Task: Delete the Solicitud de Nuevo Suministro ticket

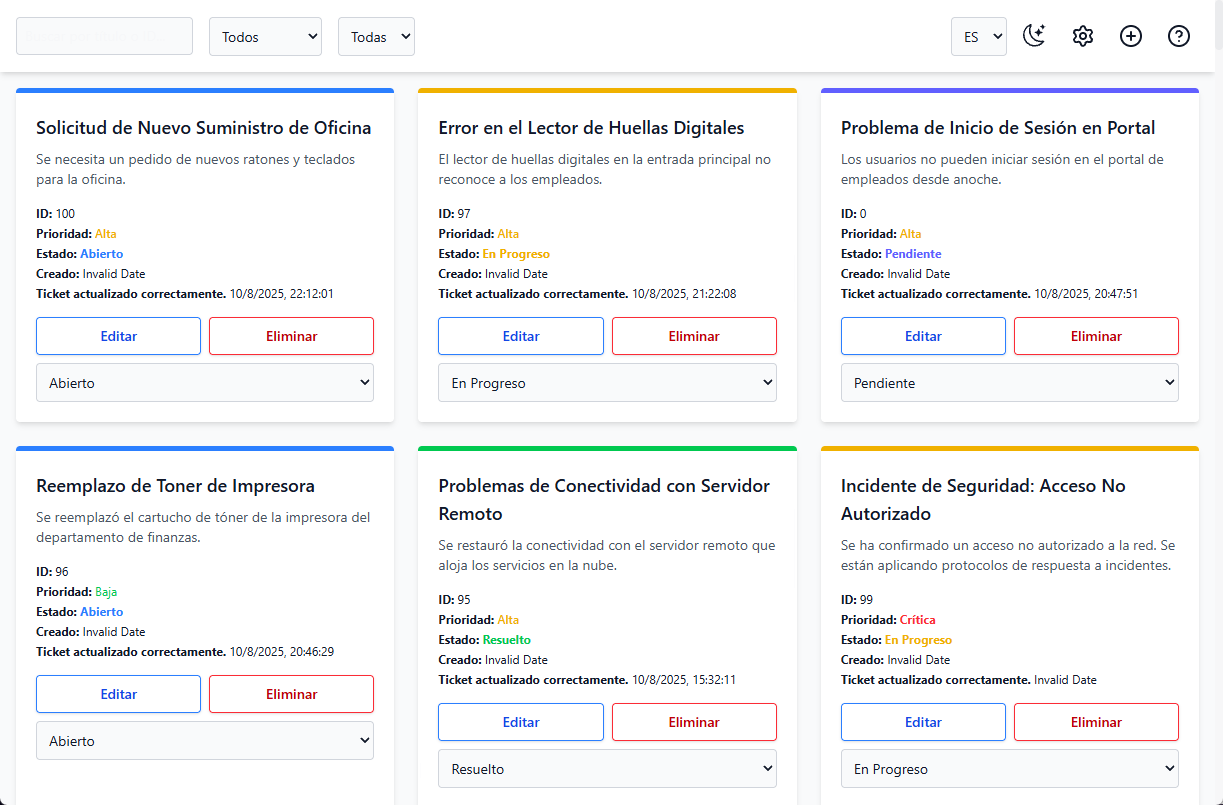Action: coord(291,336)
